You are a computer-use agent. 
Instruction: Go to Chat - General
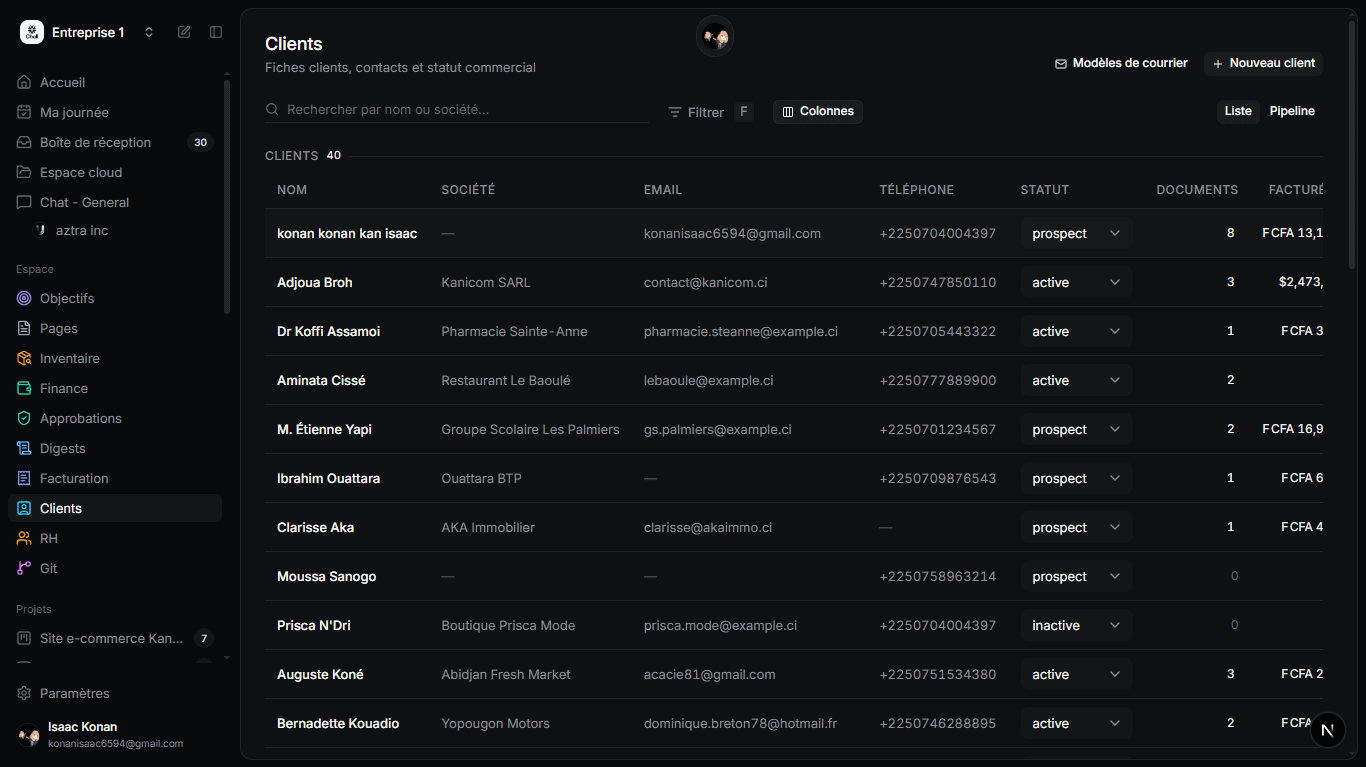point(115,202)
